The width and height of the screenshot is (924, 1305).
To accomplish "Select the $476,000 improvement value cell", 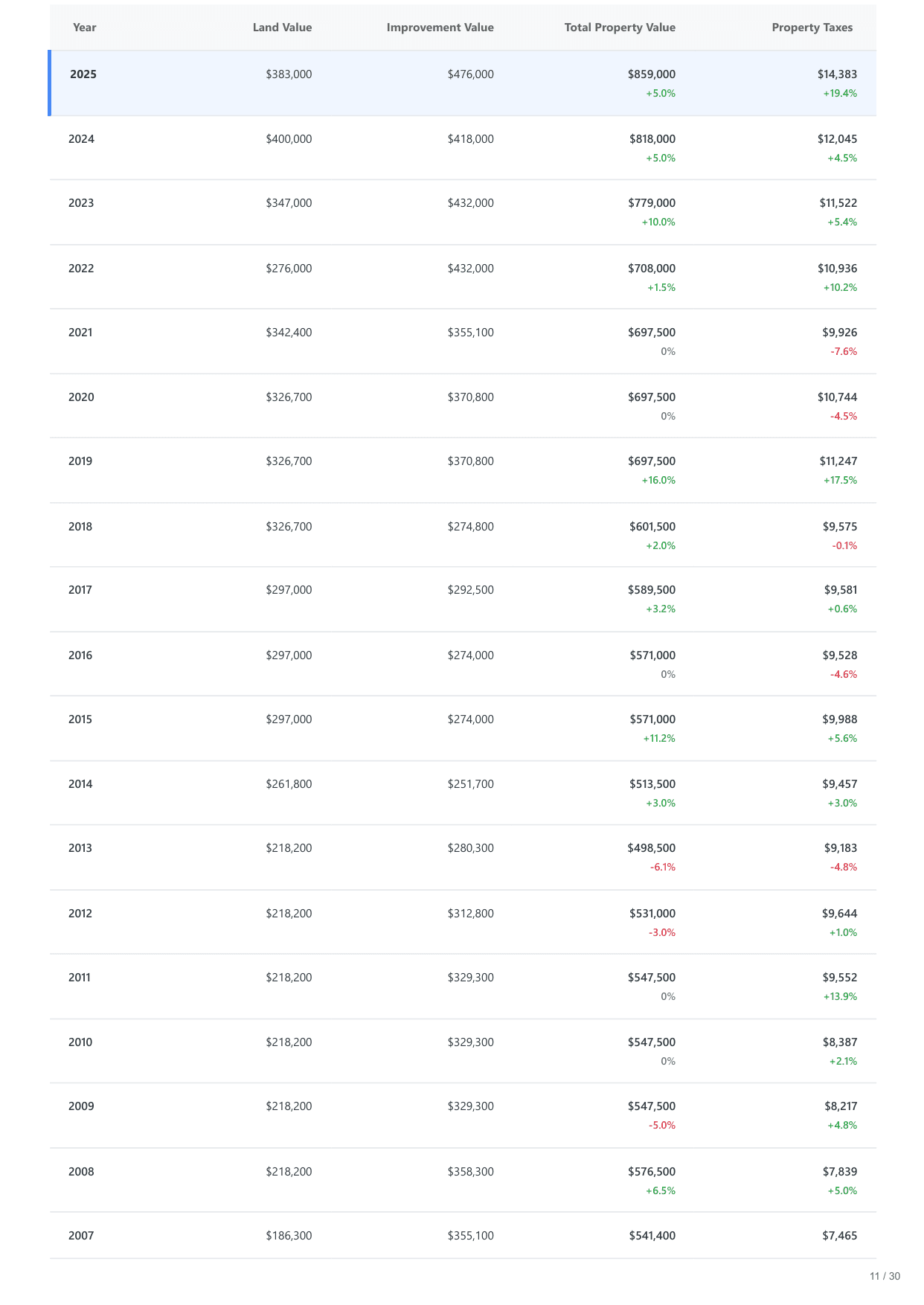I will point(470,74).
